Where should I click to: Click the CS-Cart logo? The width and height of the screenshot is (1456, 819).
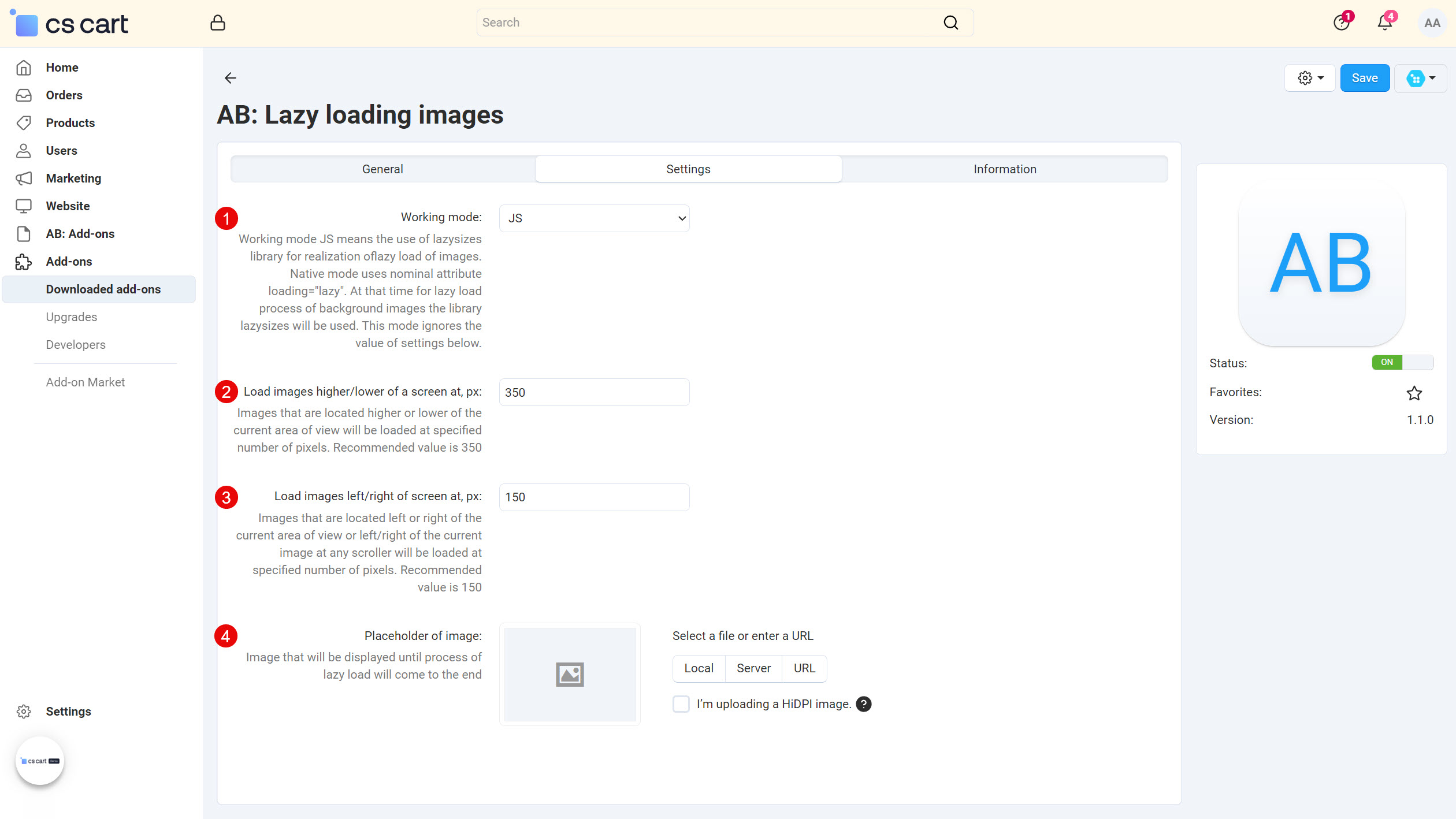pyautogui.click(x=70, y=23)
